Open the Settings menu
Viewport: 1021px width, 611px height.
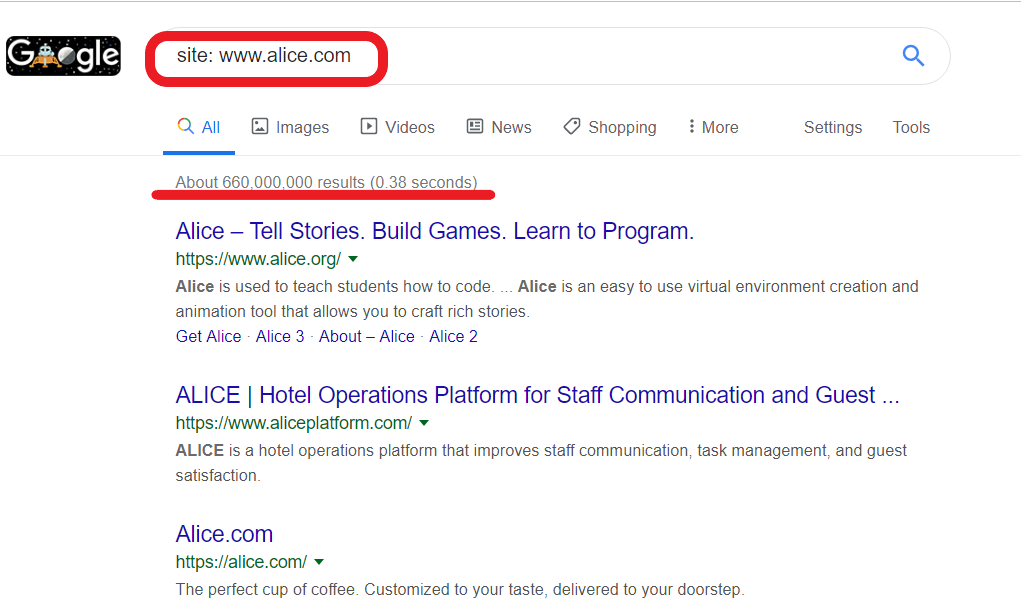click(x=832, y=126)
